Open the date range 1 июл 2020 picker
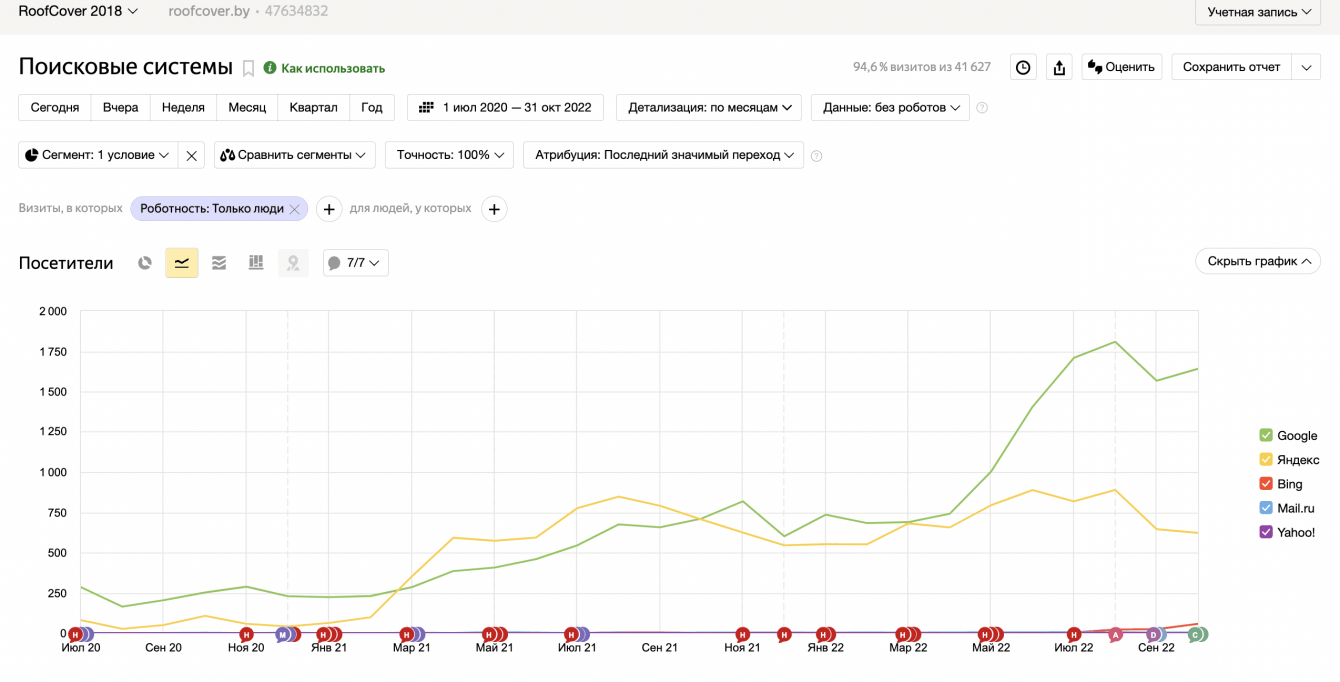Image resolution: width=1340 pixels, height=682 pixels. point(505,107)
